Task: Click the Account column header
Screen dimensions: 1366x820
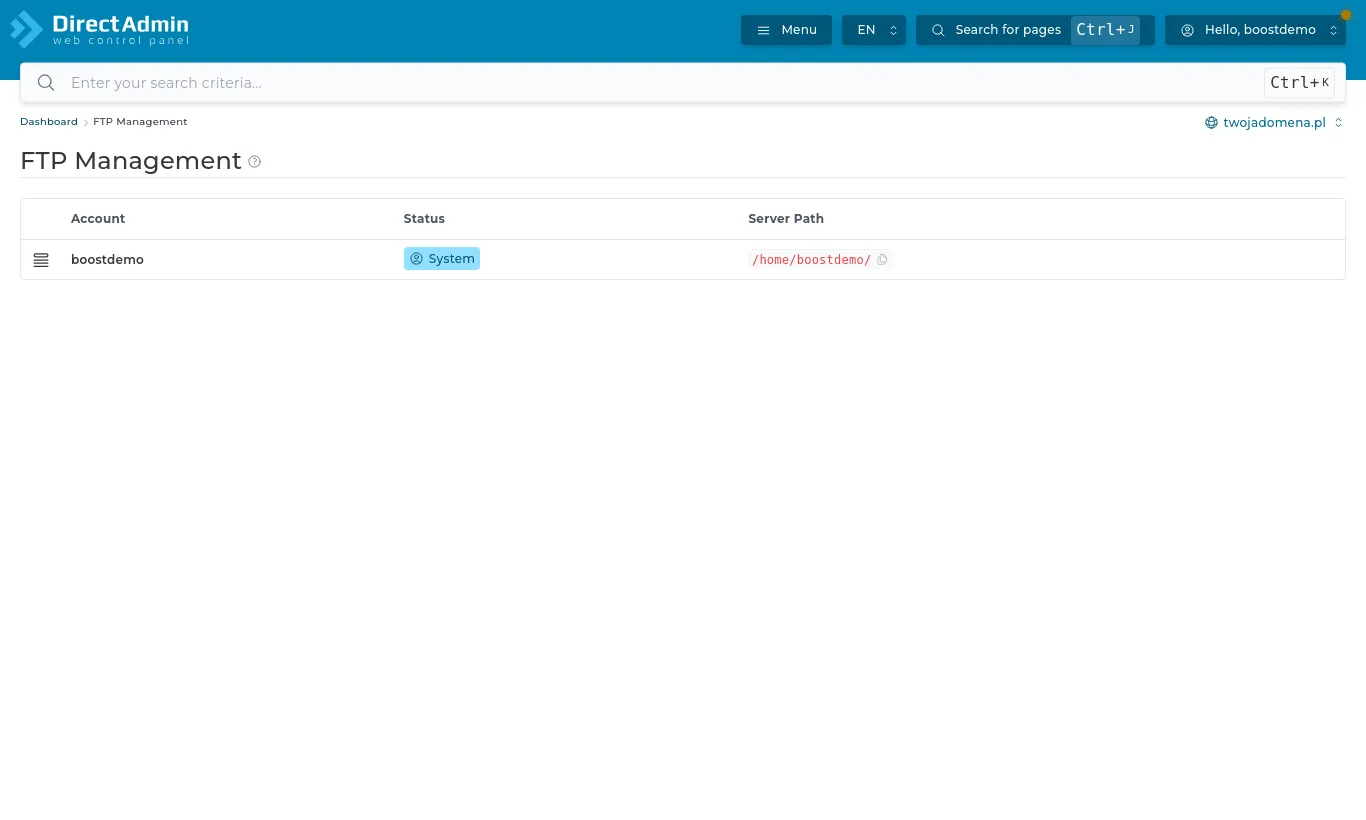Action: [98, 219]
